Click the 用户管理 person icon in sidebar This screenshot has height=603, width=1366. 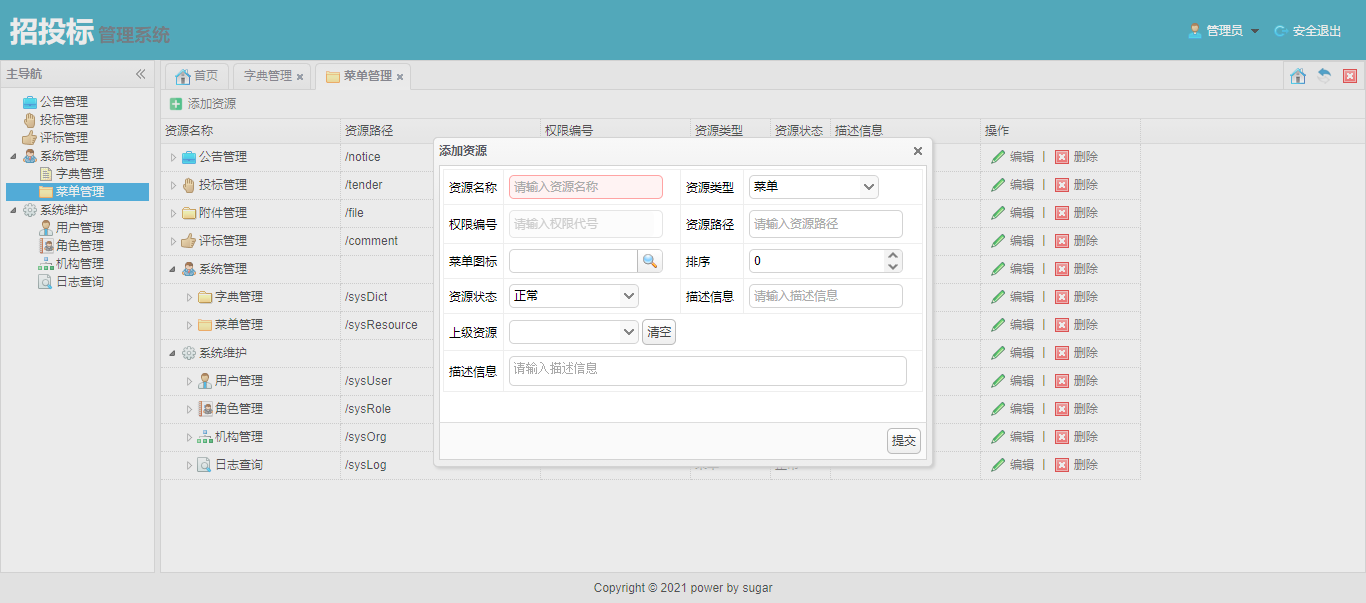46,228
